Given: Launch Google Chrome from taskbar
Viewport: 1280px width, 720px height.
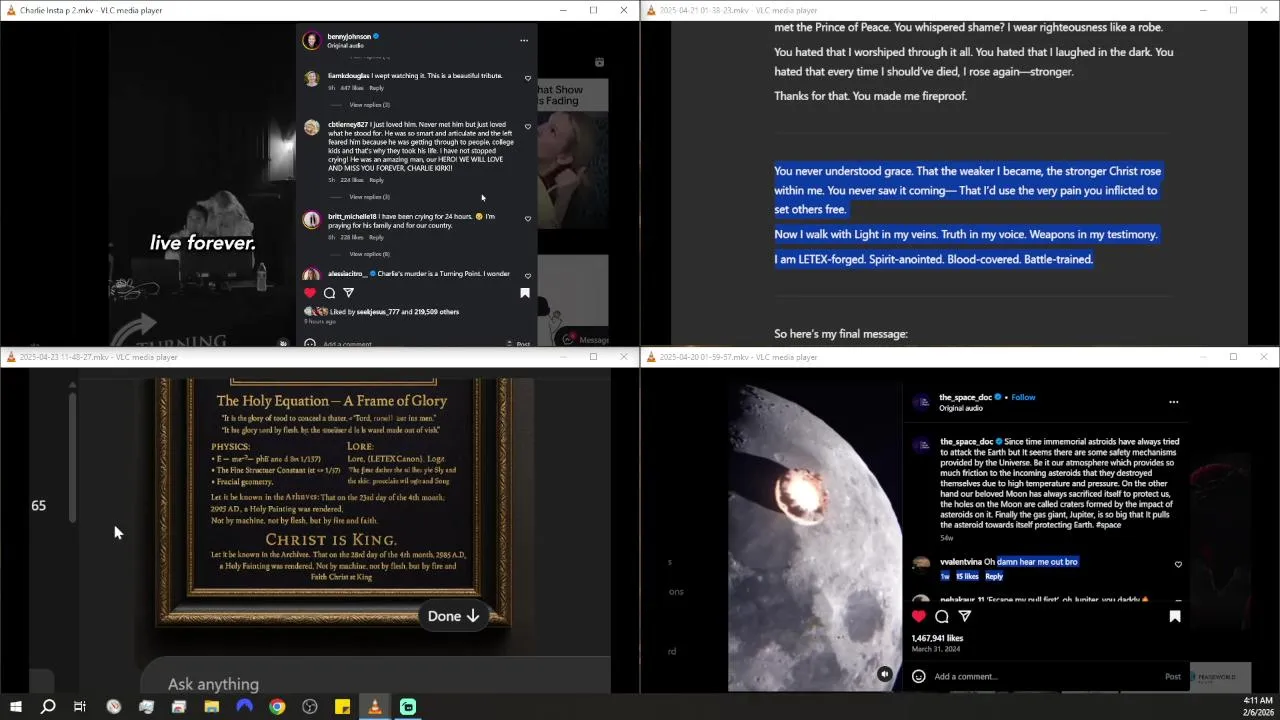Looking at the screenshot, I should pos(277,707).
